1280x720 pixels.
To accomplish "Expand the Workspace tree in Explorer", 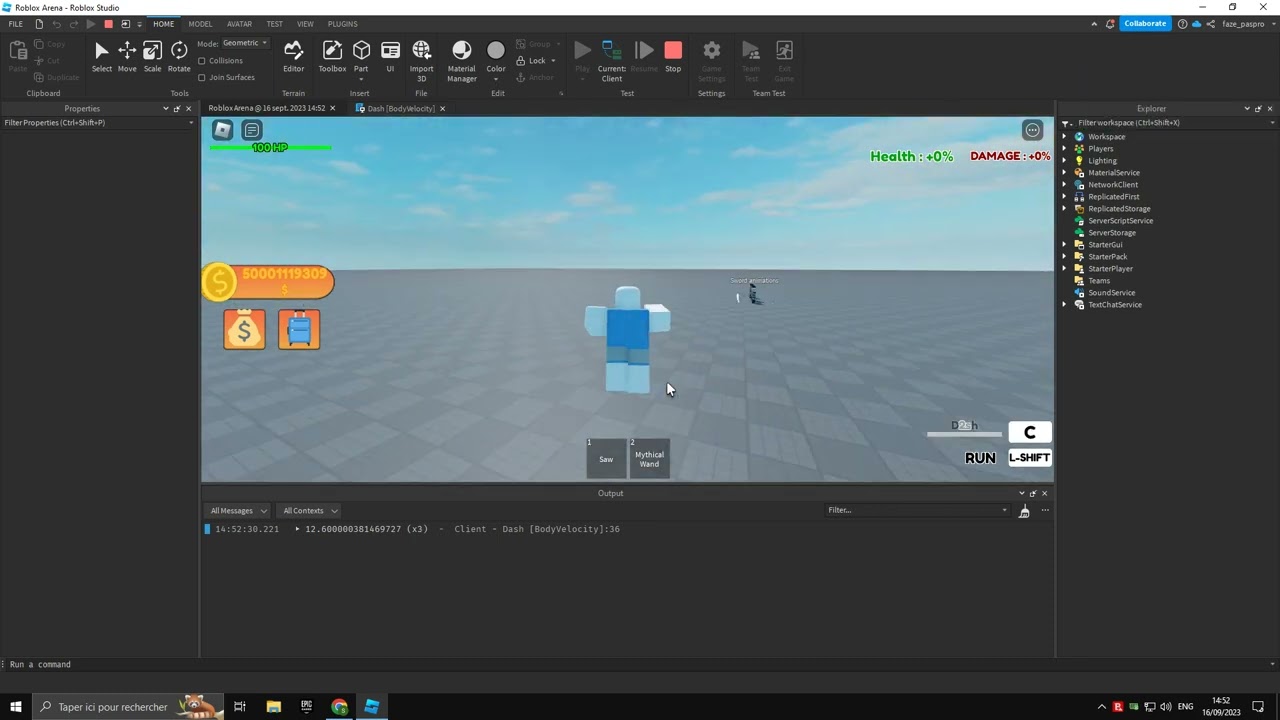I will click(1064, 136).
